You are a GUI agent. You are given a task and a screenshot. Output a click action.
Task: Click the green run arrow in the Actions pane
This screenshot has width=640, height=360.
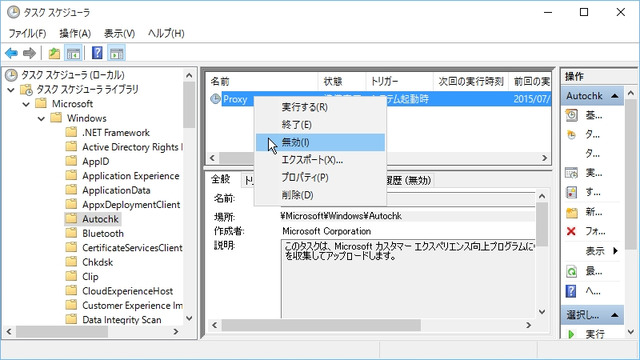(571, 334)
